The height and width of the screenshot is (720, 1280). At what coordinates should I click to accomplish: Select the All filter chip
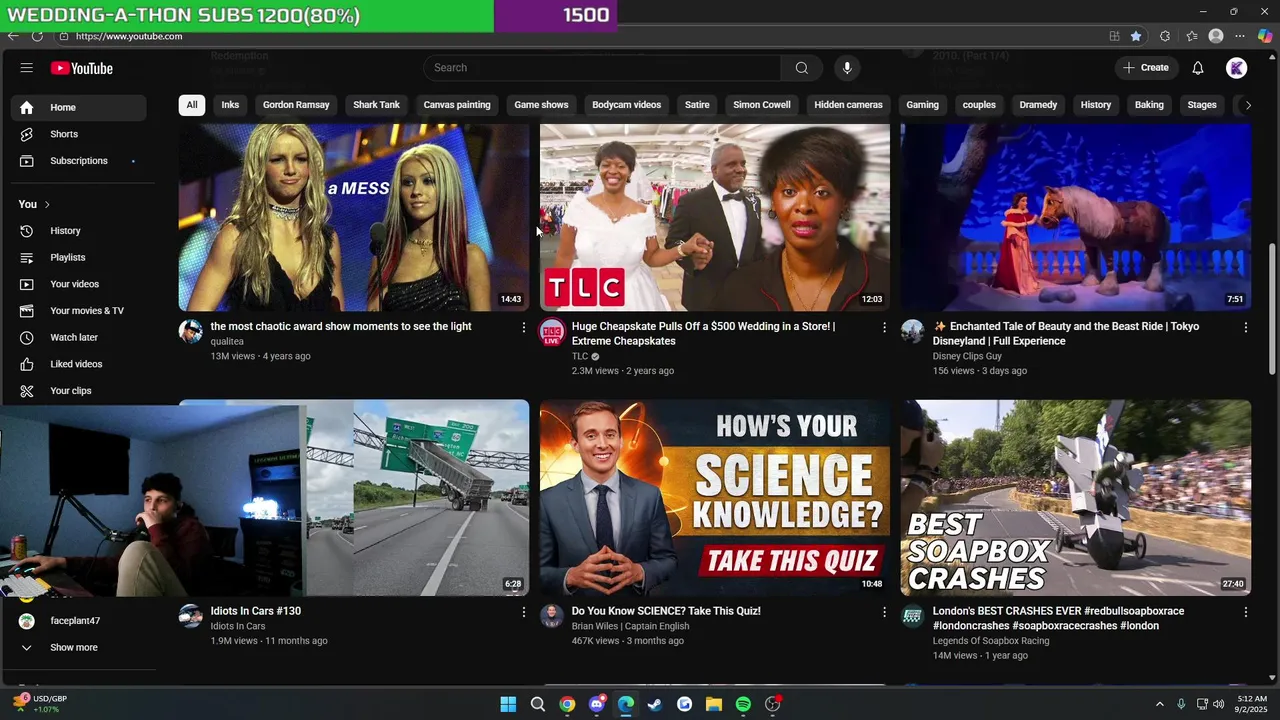pyautogui.click(x=192, y=105)
